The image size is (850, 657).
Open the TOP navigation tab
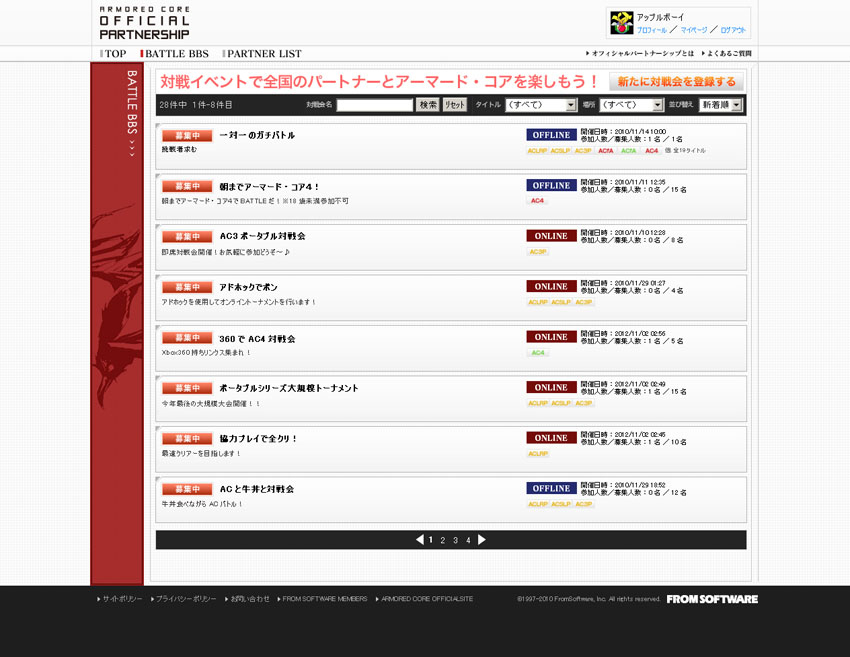coord(115,54)
